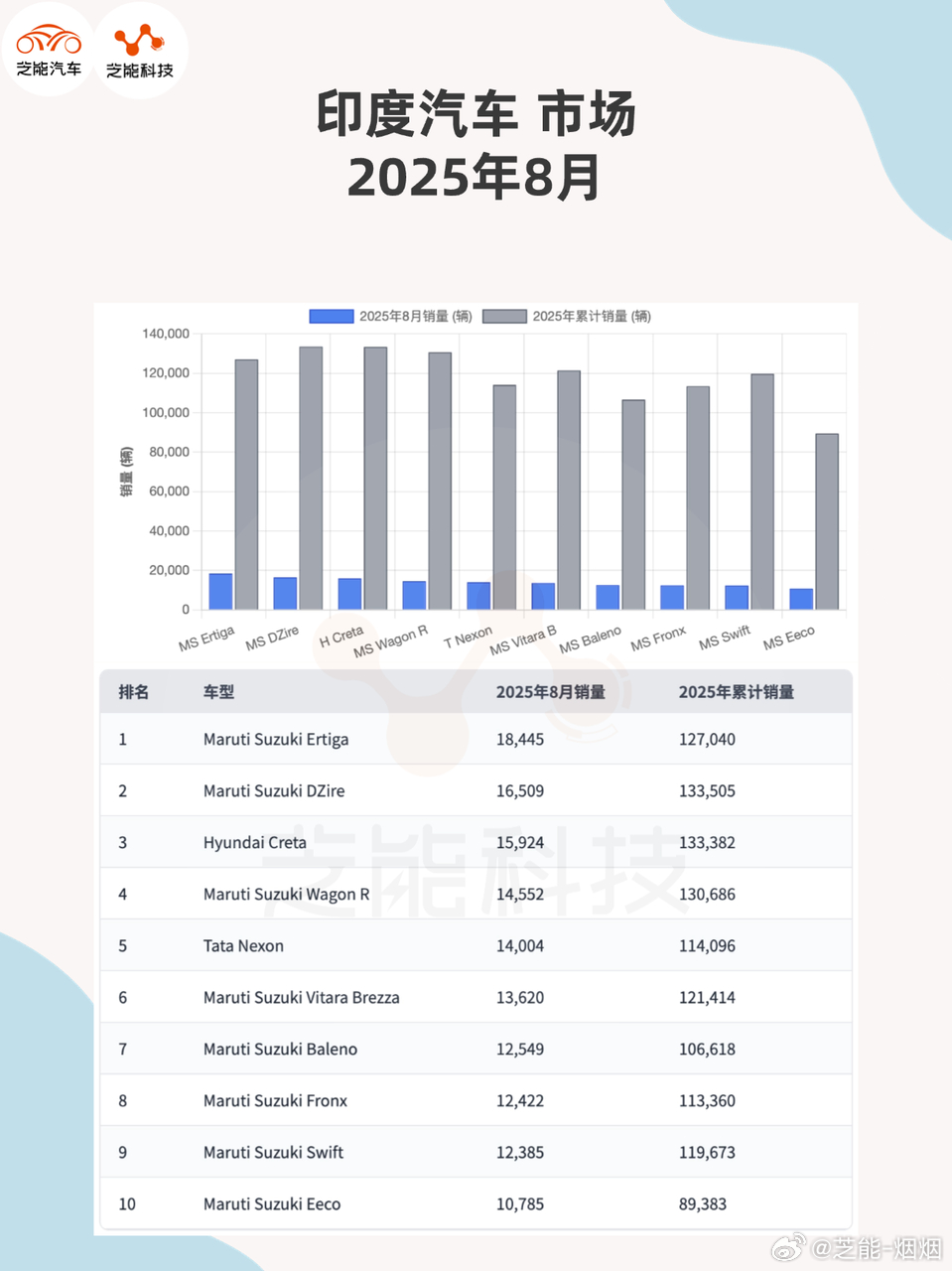Select the Maruti Suzuki Swift name
This screenshot has width=952, height=1271.
tap(273, 1153)
